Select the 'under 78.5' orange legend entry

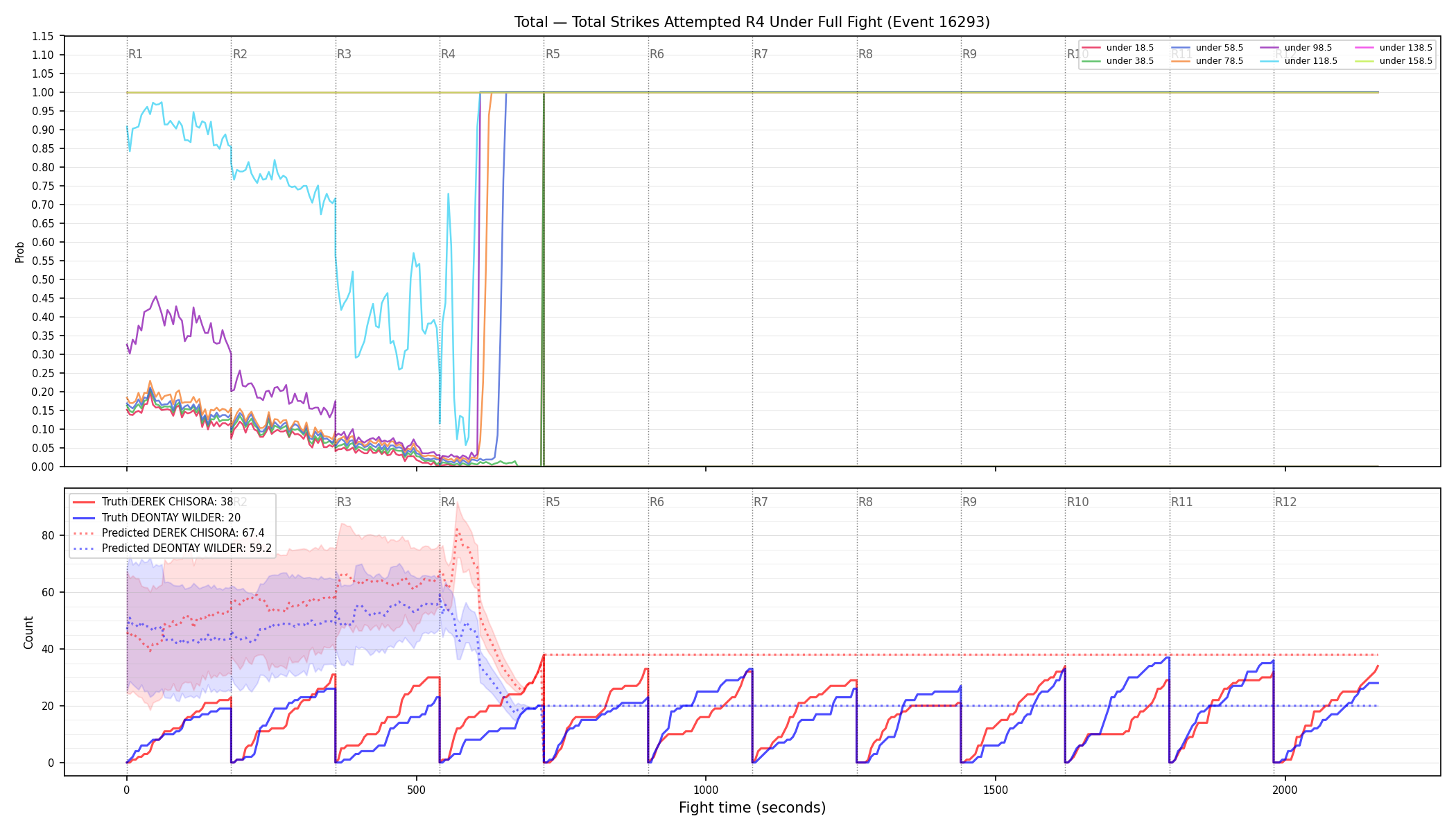pyautogui.click(x=1207, y=61)
